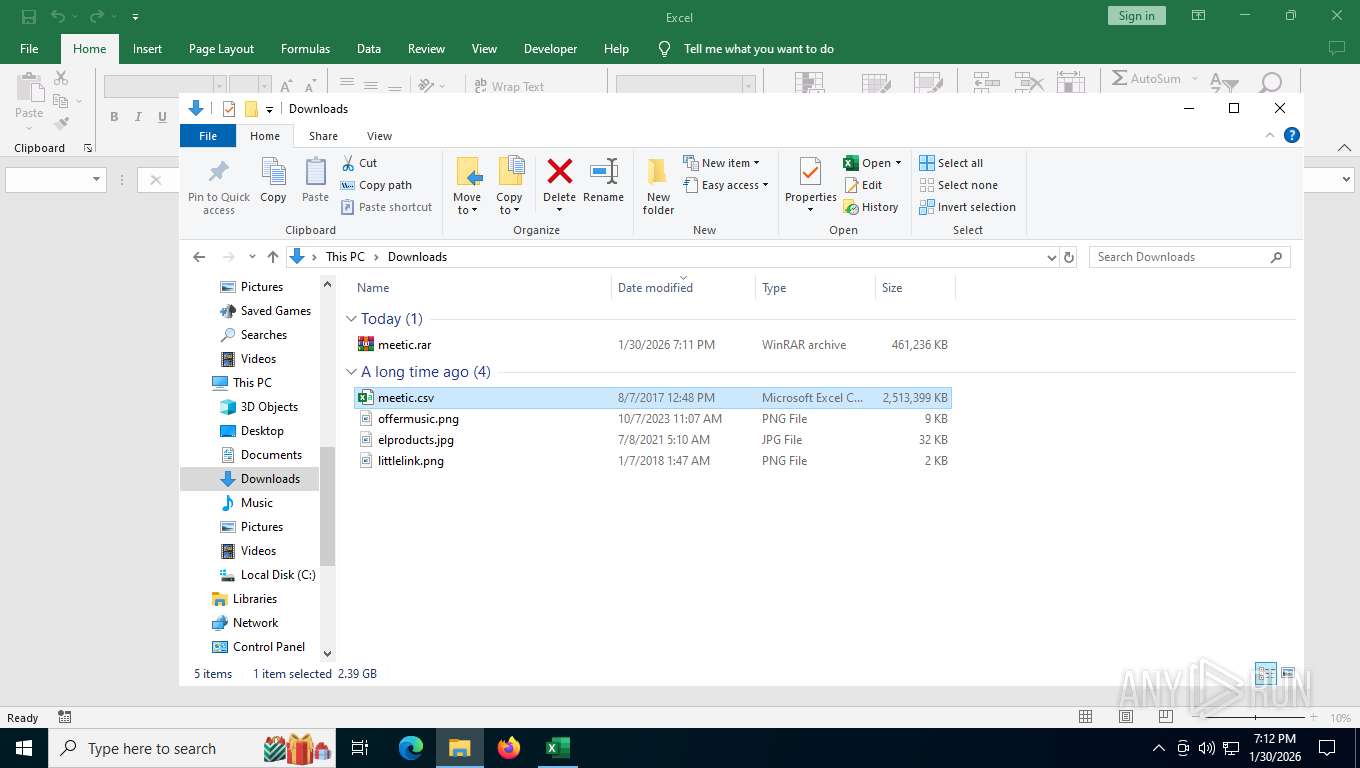Click Select none command
This screenshot has width=1360, height=768.
(x=958, y=185)
